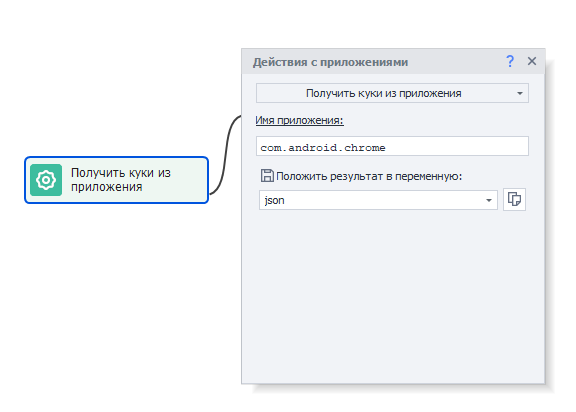Click the Имя приложения label link
Viewport: 576px width, 412px height.
point(299,120)
